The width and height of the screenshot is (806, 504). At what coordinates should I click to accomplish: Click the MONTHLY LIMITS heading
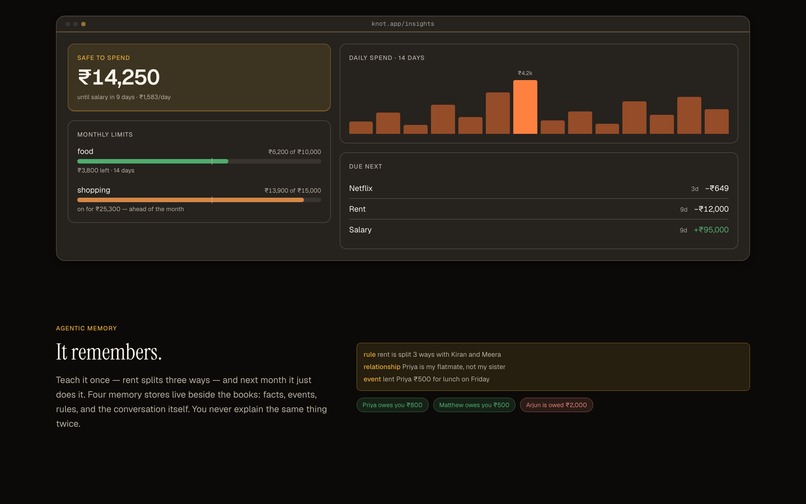click(x=105, y=134)
